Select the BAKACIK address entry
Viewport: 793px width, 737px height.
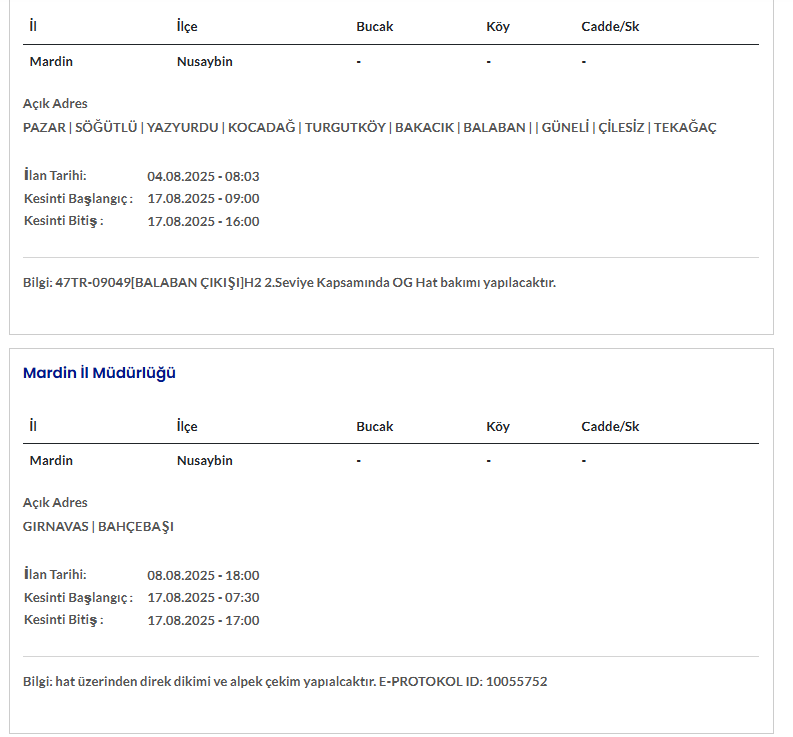pyautogui.click(x=425, y=127)
